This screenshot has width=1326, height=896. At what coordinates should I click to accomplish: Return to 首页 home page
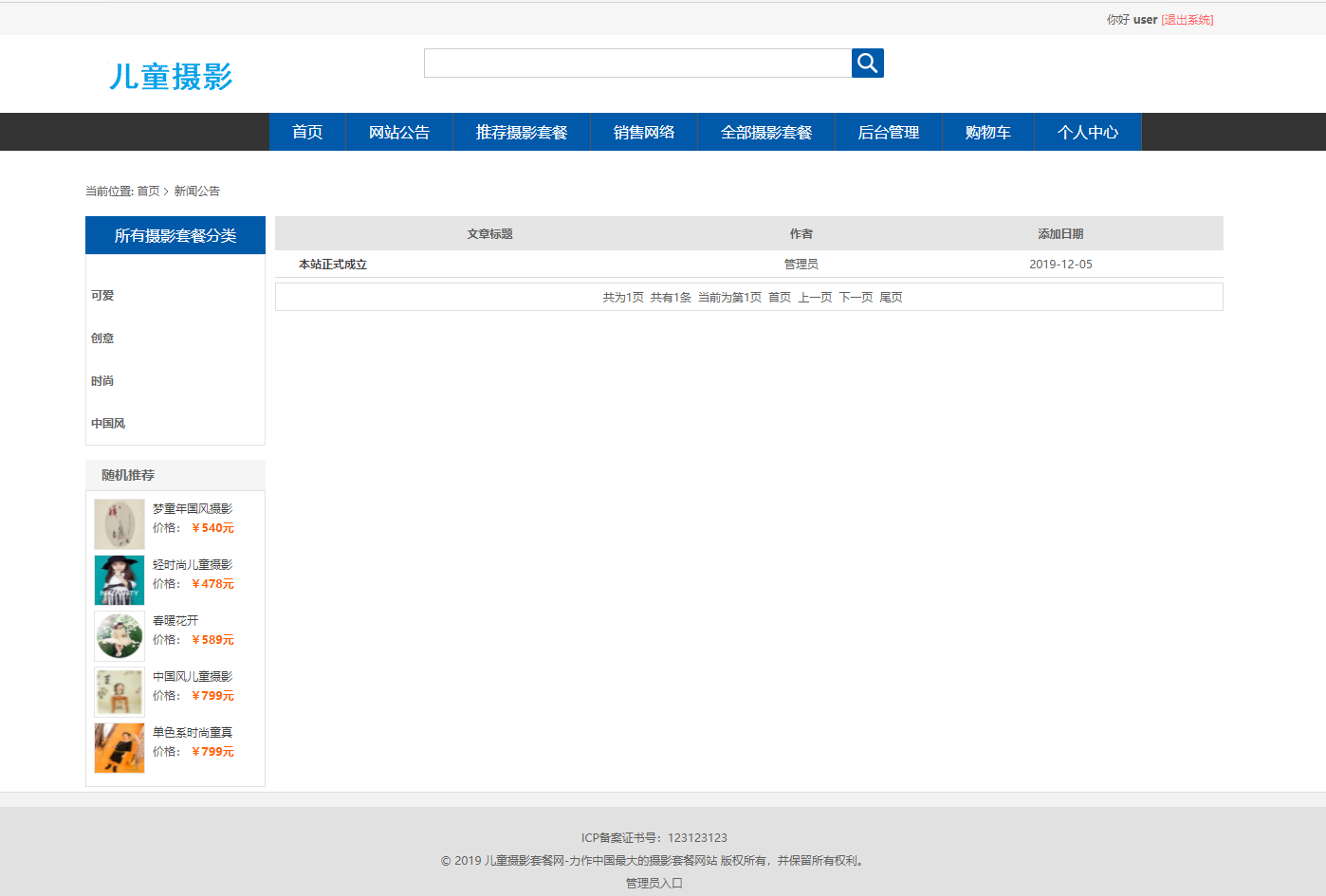pyautogui.click(x=306, y=132)
